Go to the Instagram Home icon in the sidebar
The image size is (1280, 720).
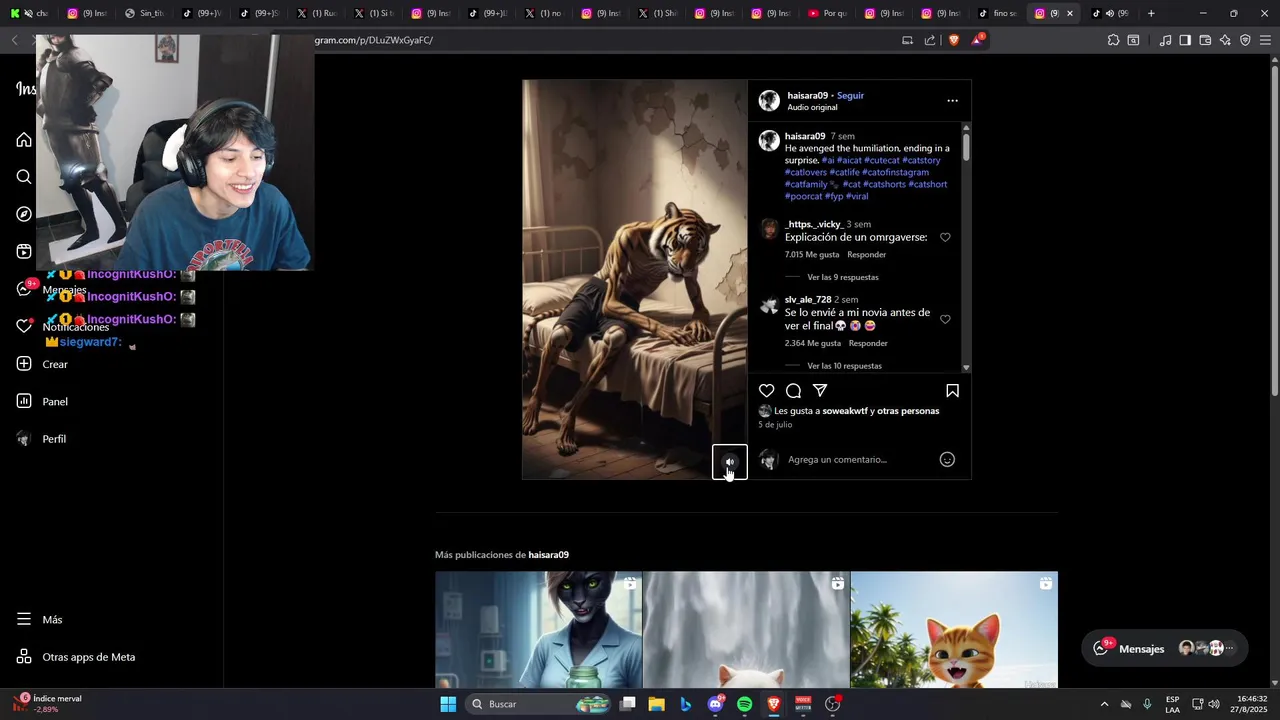tap(24, 140)
